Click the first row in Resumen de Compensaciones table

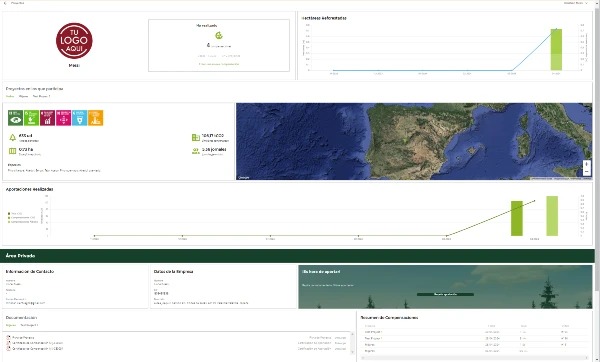(x=474, y=332)
